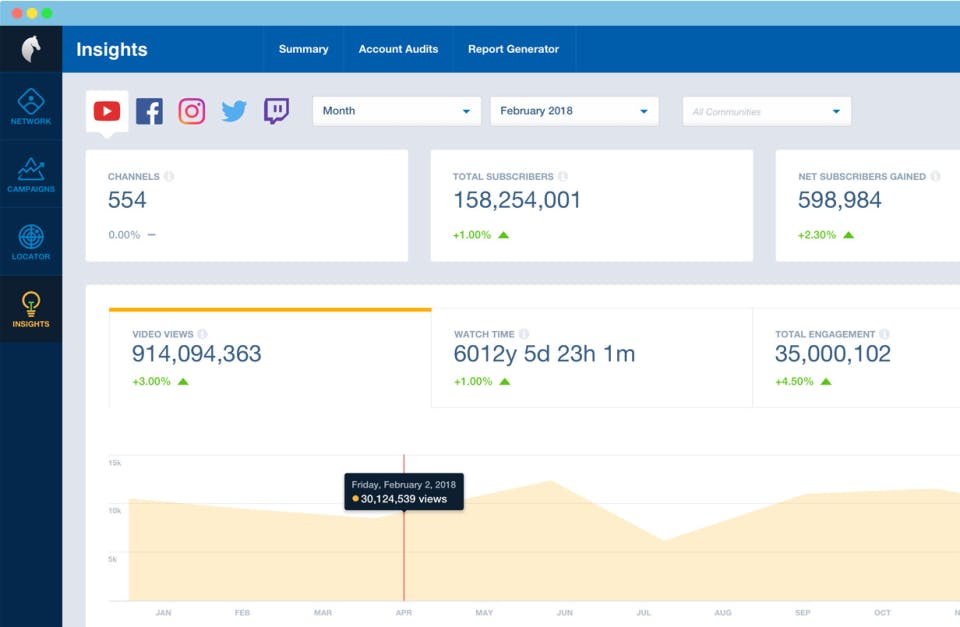Open the Network sidebar section
Viewport: 960px width, 627px height.
coord(31,107)
